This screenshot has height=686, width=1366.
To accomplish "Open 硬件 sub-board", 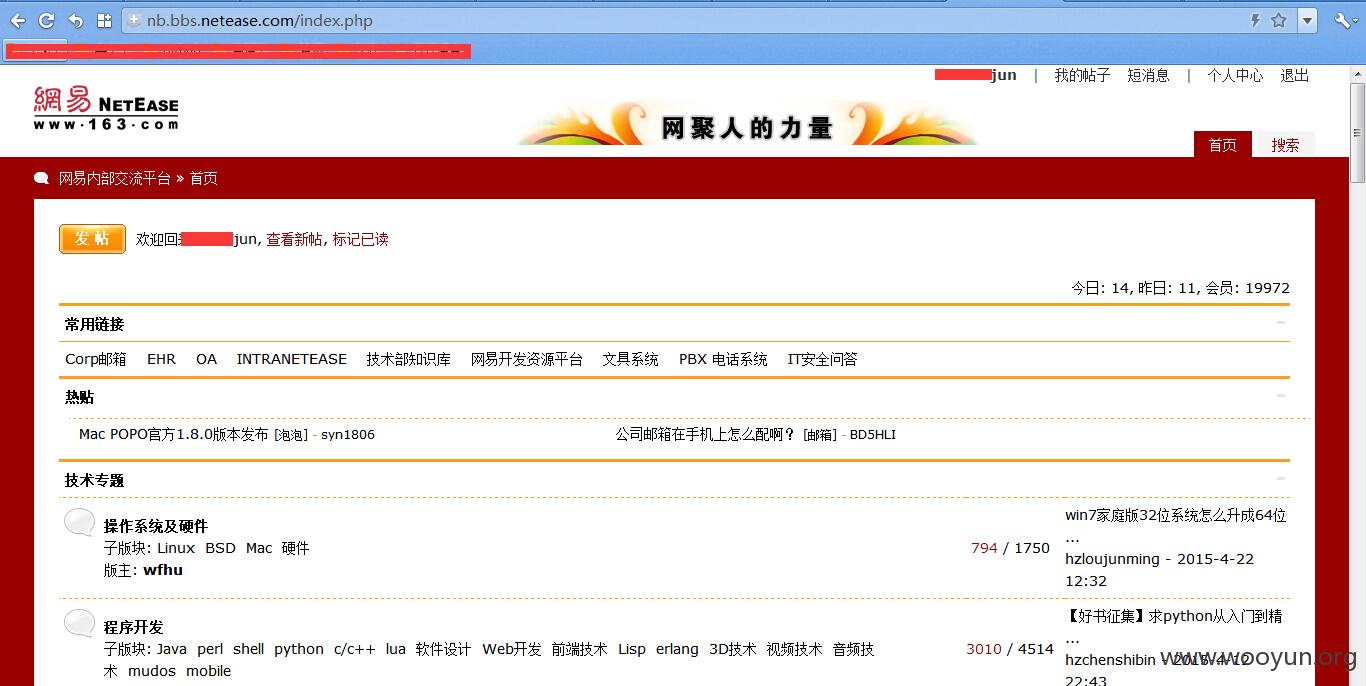I will pyautogui.click(x=295, y=548).
